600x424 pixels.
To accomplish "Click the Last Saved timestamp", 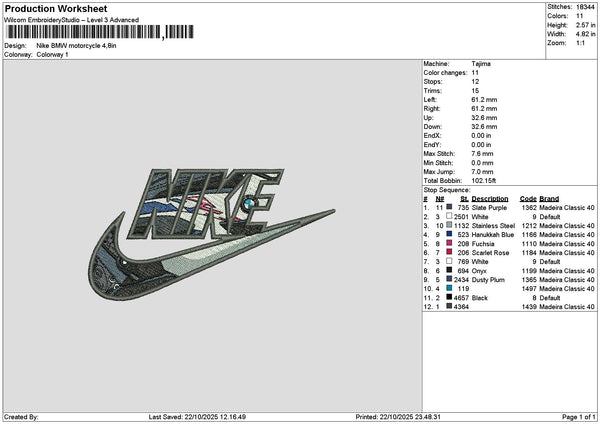I will (x=197, y=417).
